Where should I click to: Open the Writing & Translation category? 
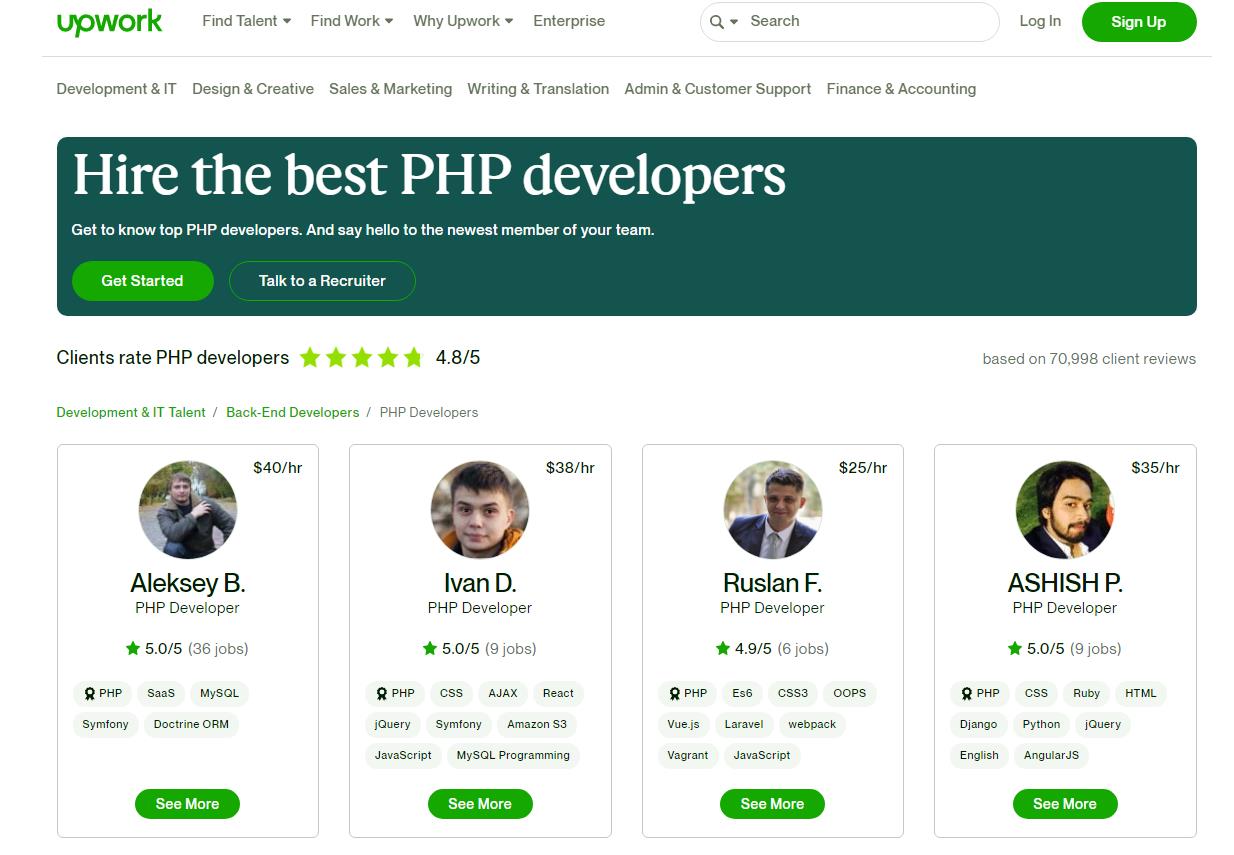(x=538, y=89)
